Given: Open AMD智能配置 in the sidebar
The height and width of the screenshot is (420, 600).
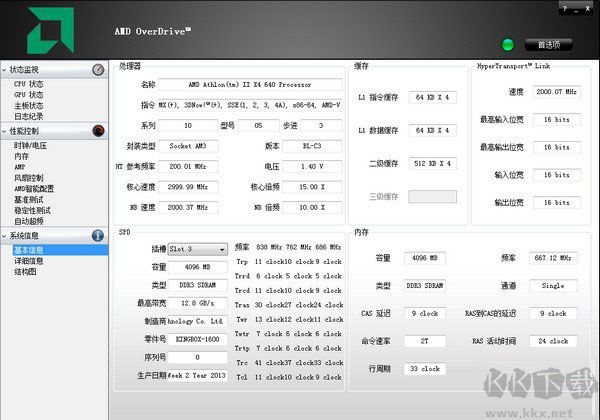Looking at the screenshot, I should tap(34, 189).
